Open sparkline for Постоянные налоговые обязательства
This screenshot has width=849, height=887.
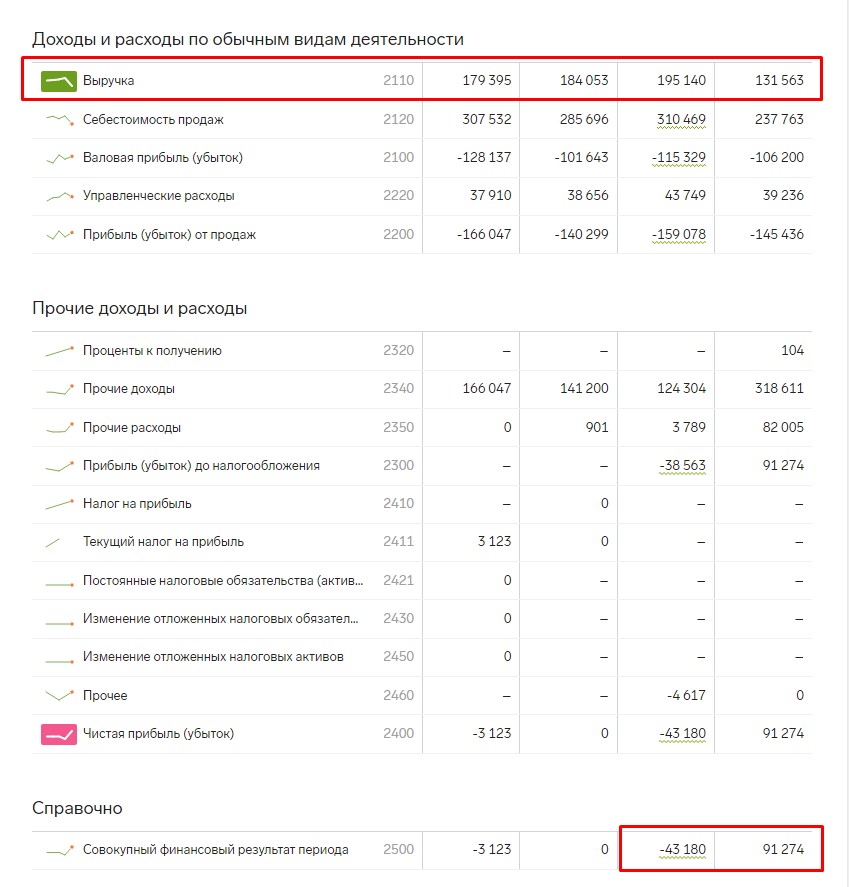click(x=59, y=583)
